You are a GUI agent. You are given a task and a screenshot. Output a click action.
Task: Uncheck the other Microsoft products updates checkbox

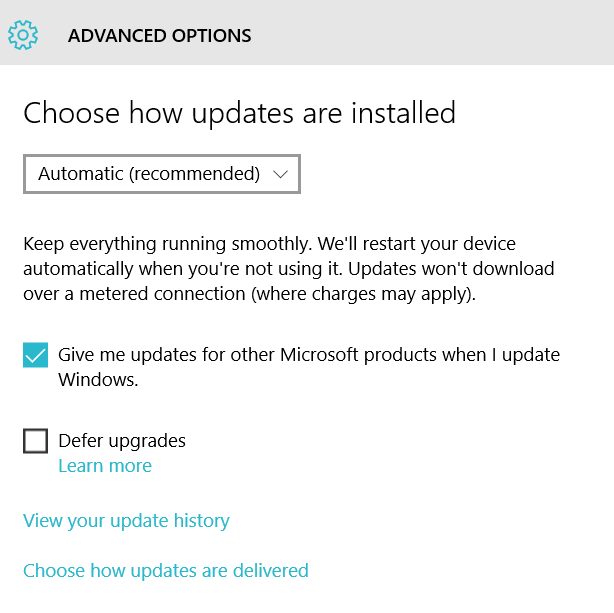[x=36, y=355]
